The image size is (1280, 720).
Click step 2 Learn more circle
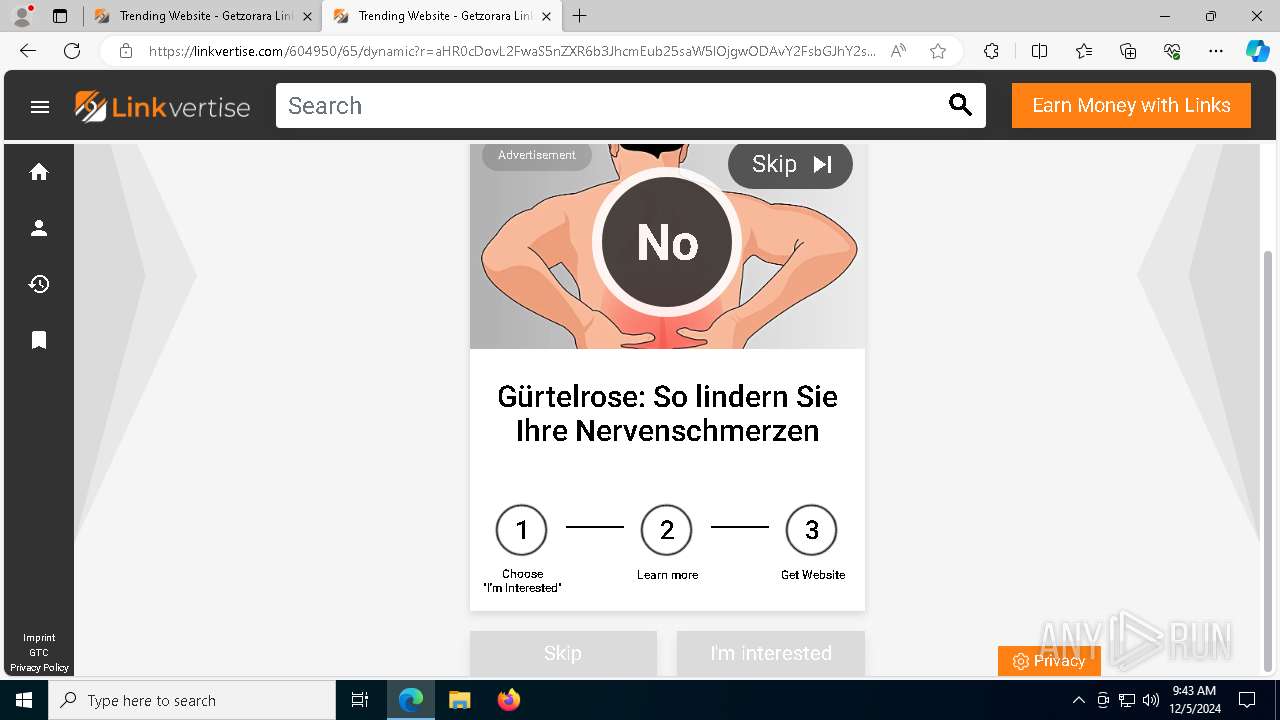(x=667, y=530)
